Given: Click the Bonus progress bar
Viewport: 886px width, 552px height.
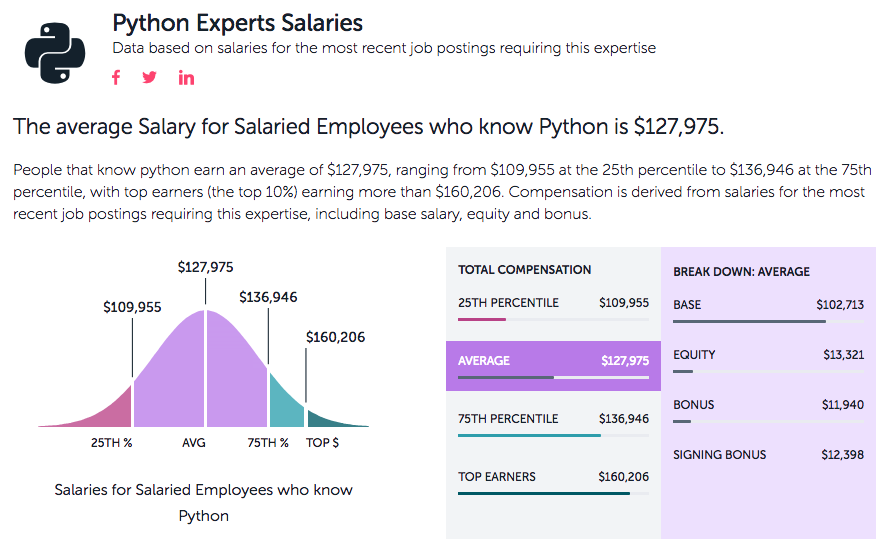Looking at the screenshot, I should 767,422.
